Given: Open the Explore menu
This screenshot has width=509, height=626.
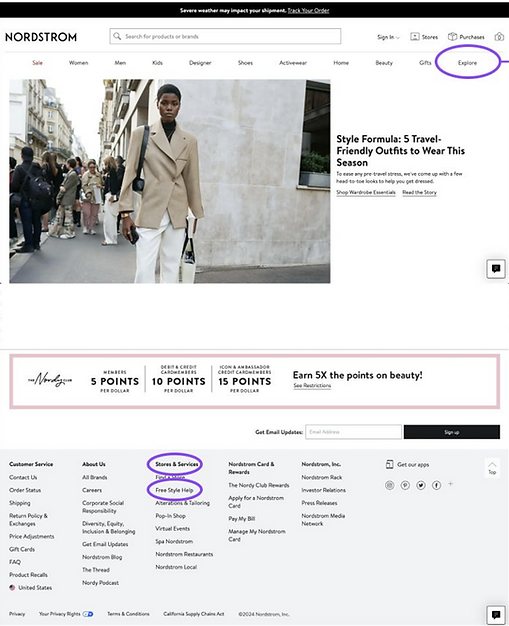Looking at the screenshot, I should (x=467, y=63).
